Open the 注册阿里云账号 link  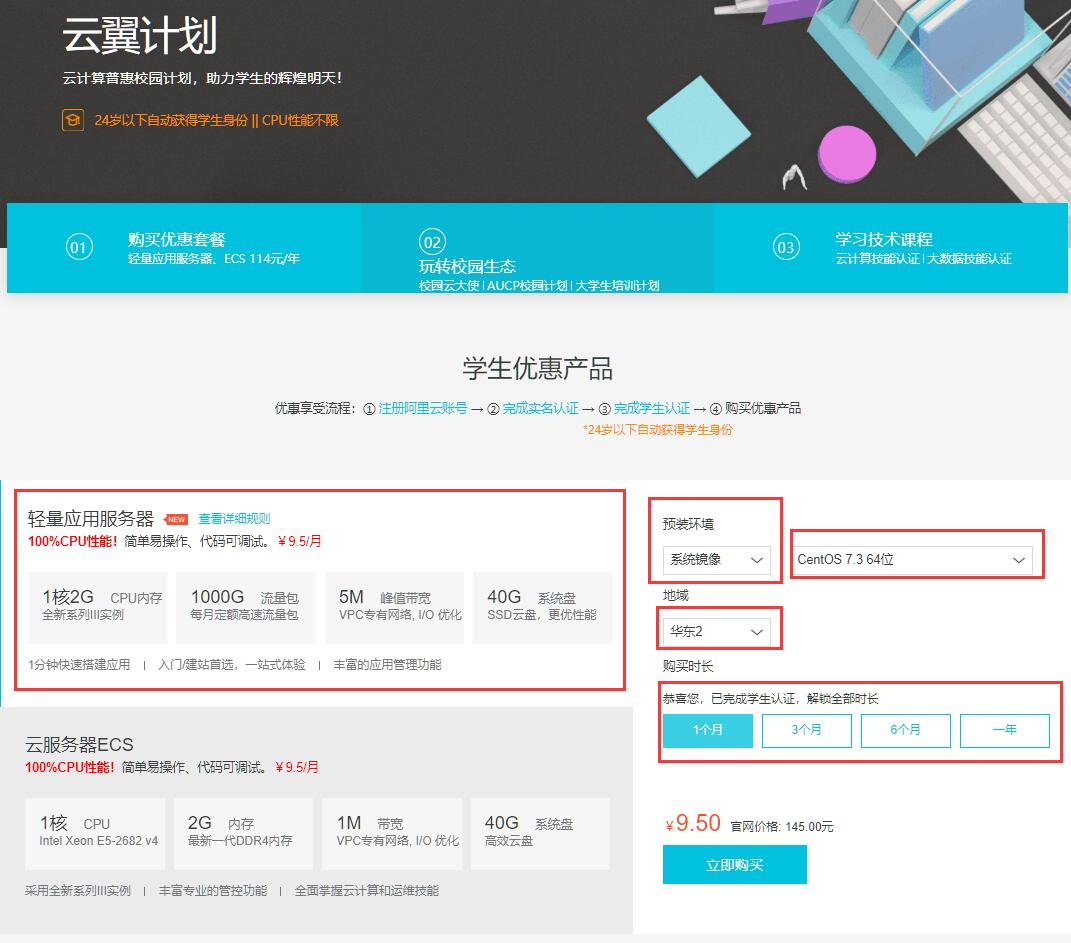click(423, 408)
